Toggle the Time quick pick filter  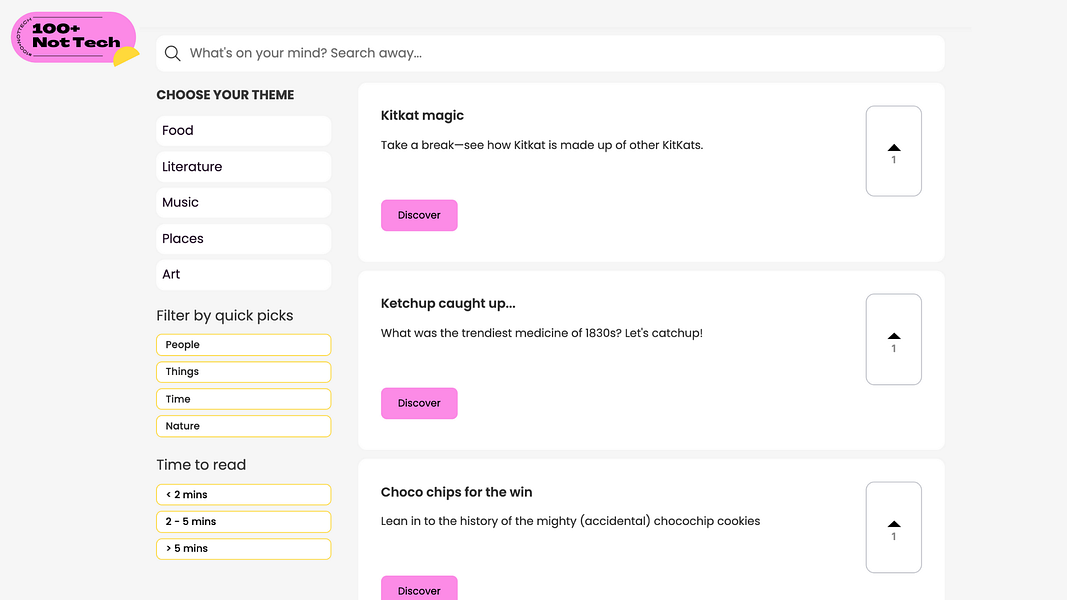[243, 399]
